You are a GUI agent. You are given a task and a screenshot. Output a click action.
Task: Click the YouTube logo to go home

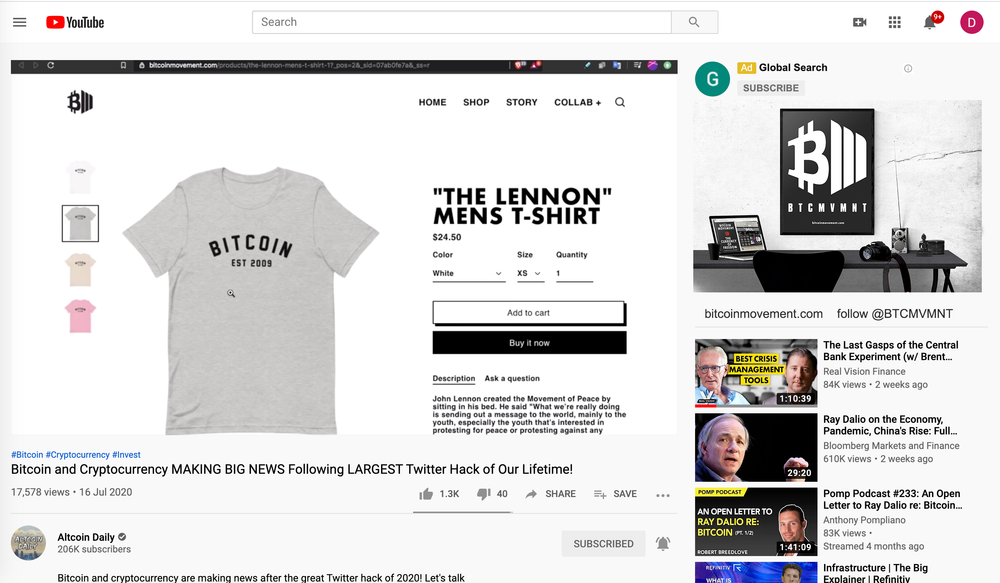tap(75, 22)
